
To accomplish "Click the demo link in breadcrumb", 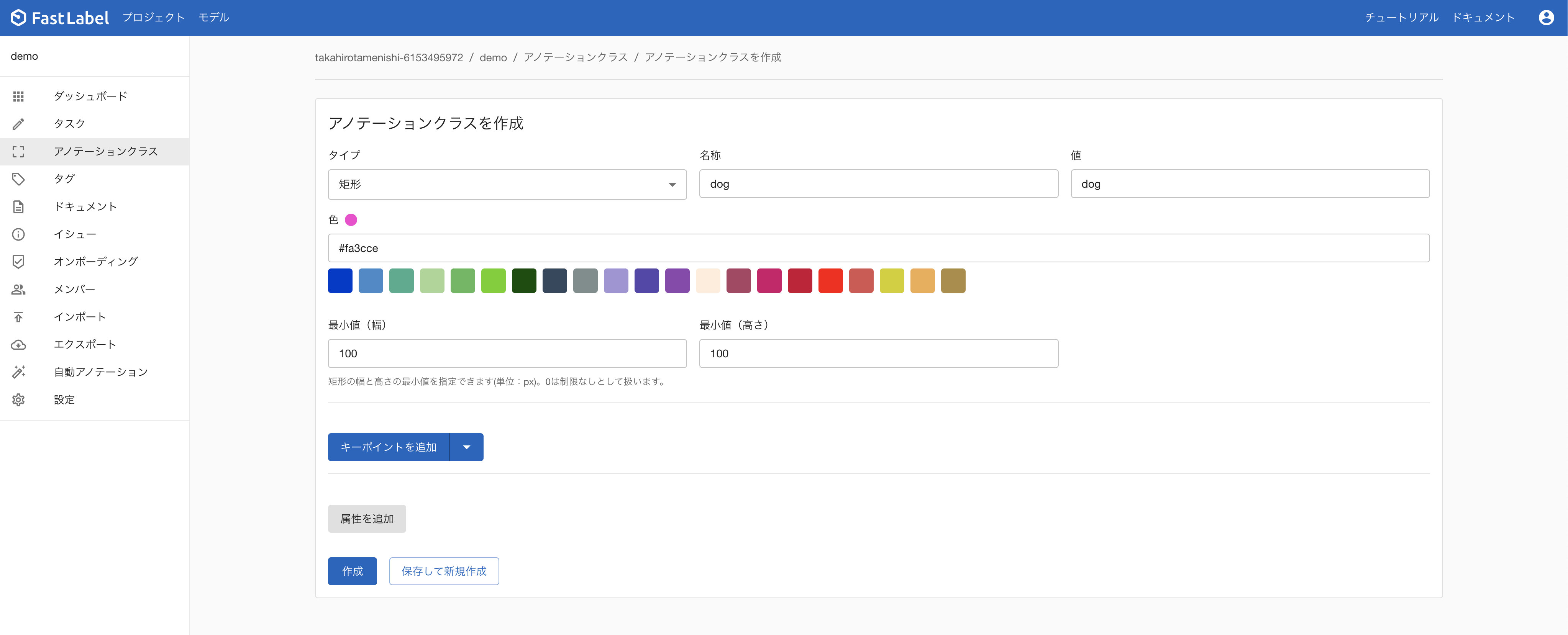I will coord(492,58).
